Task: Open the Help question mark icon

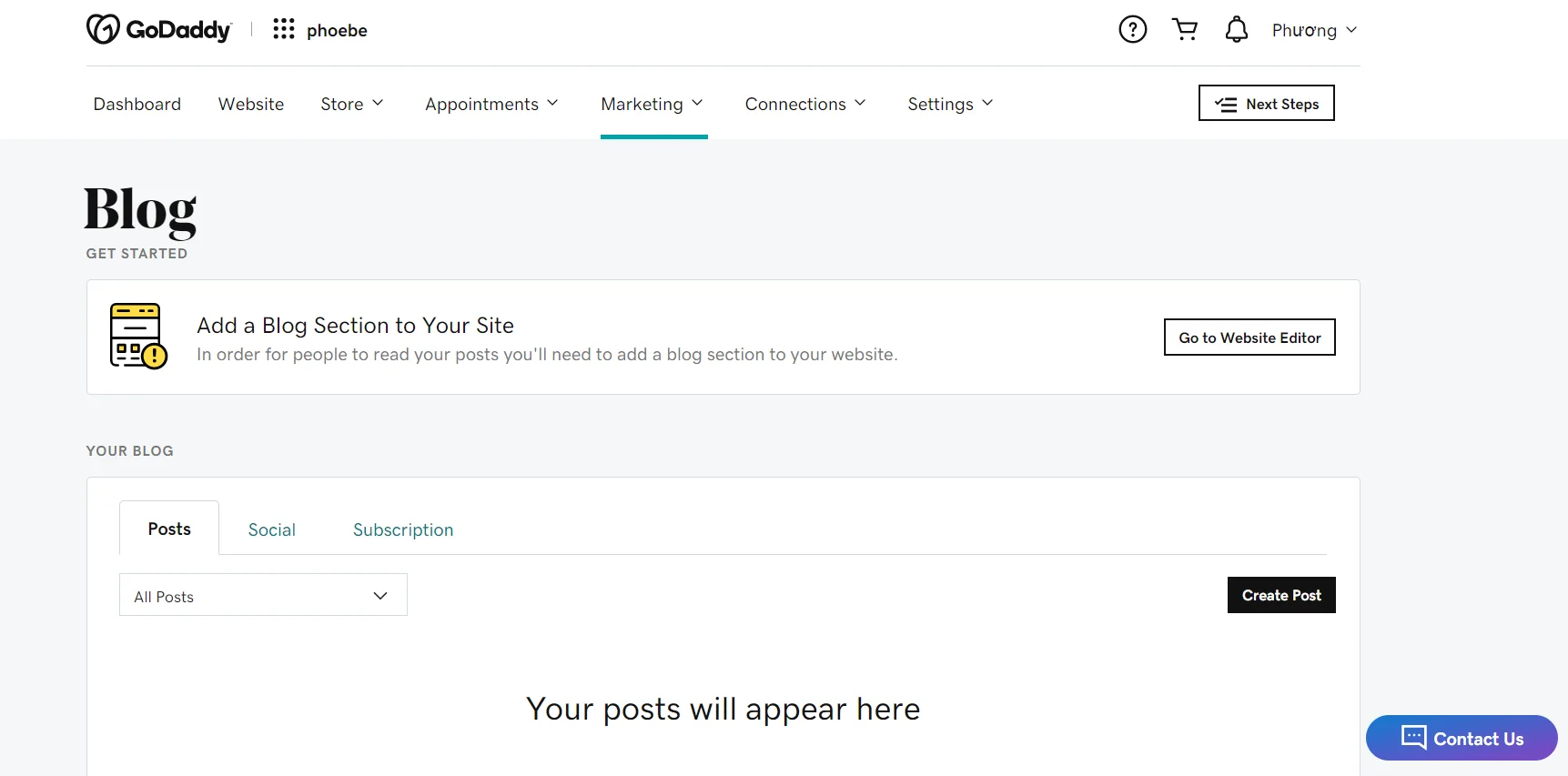Action: pos(1132,28)
